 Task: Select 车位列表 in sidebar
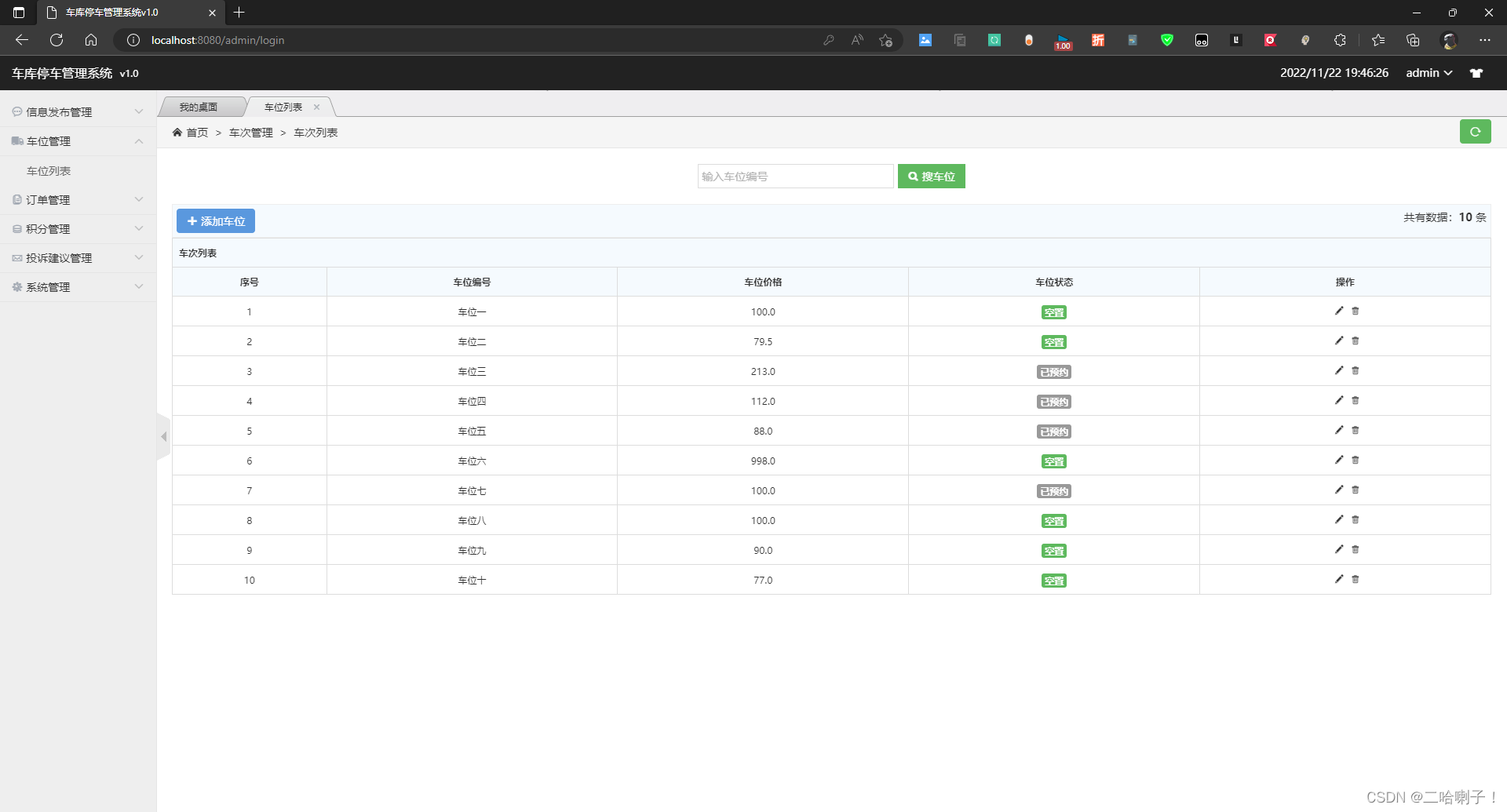[49, 171]
